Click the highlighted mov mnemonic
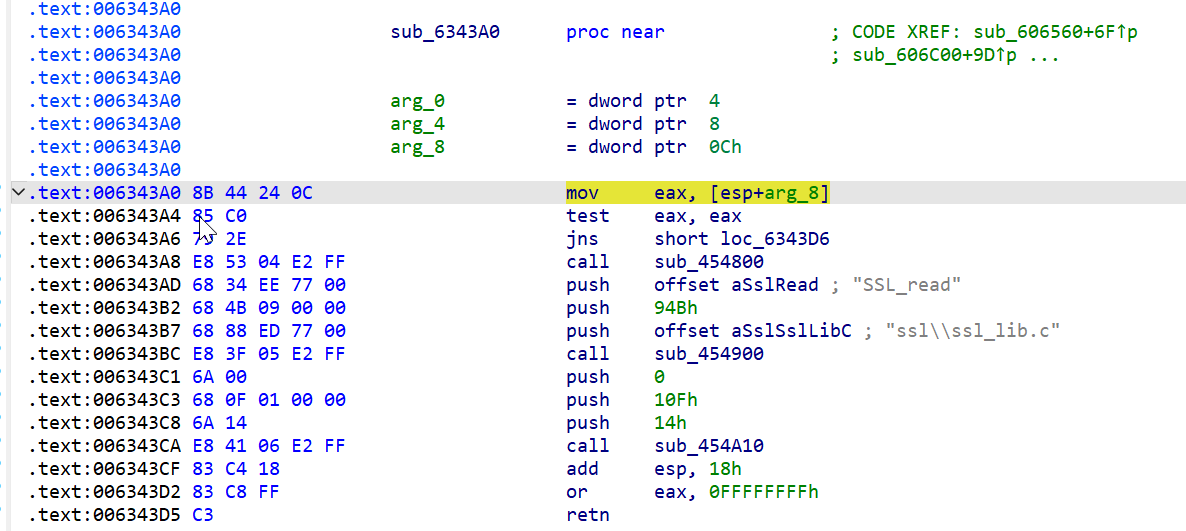 click(x=582, y=193)
